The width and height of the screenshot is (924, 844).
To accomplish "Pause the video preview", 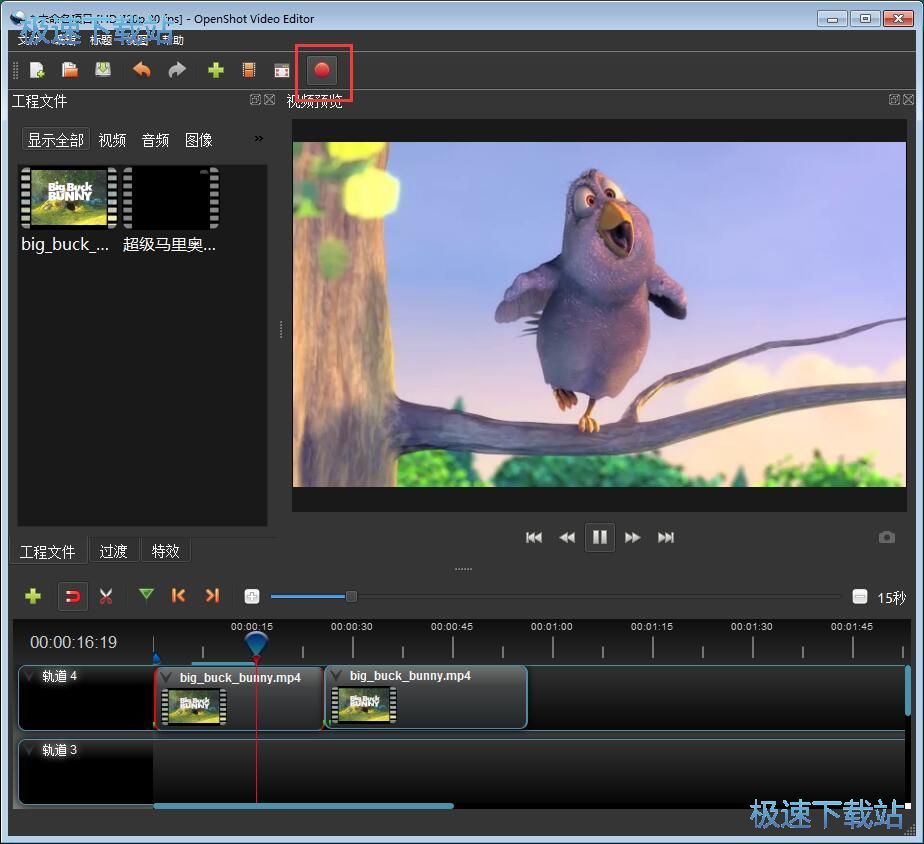I will (600, 538).
